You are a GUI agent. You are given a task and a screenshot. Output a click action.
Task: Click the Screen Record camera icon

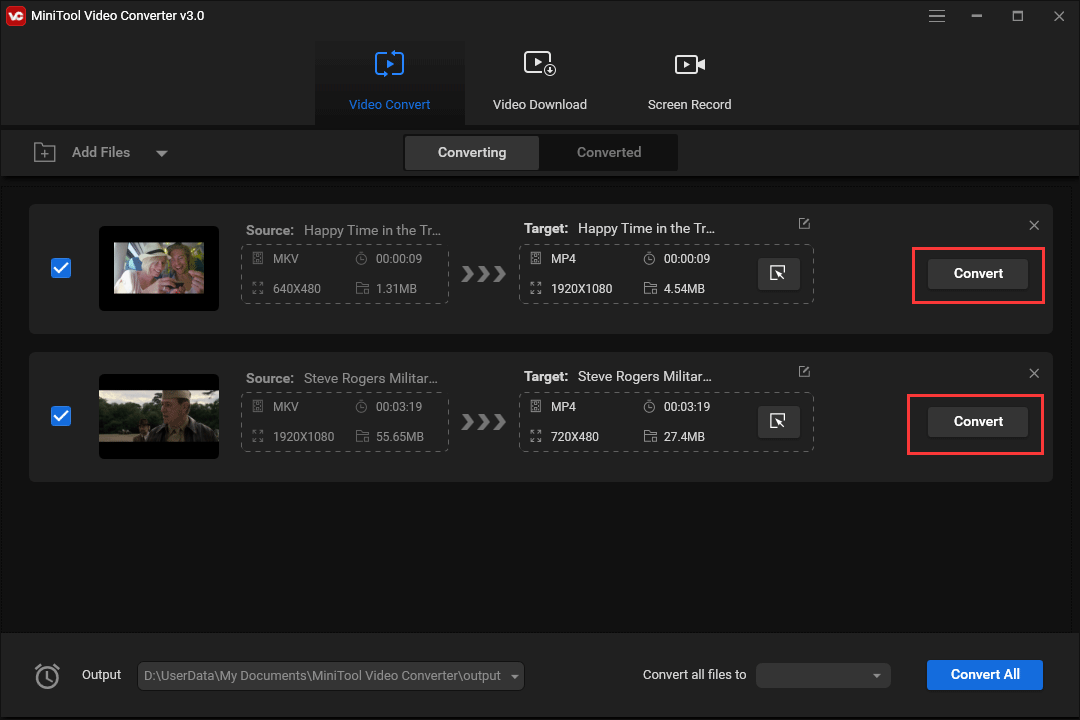[689, 64]
